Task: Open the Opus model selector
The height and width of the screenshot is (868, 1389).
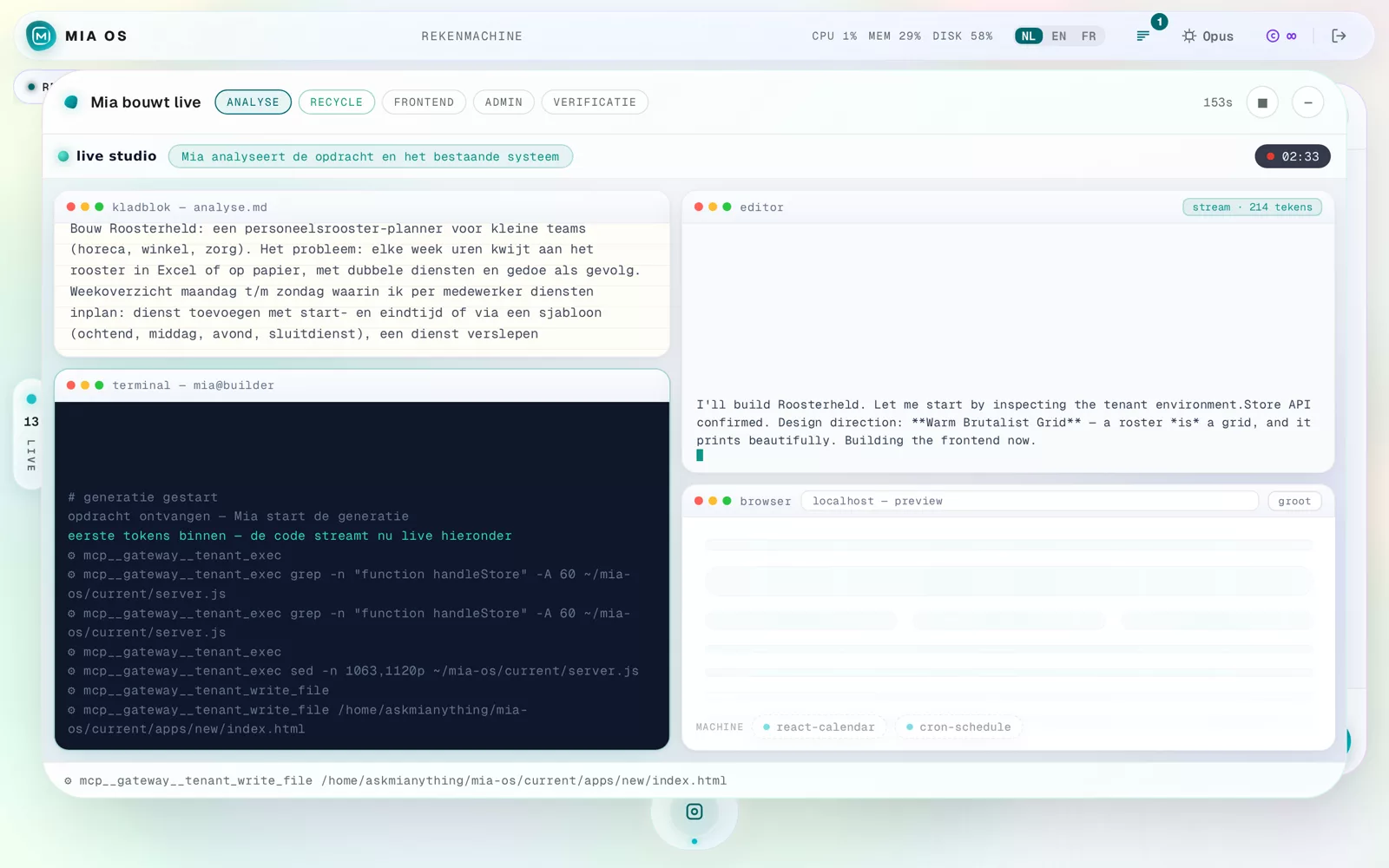Action: tap(1208, 36)
